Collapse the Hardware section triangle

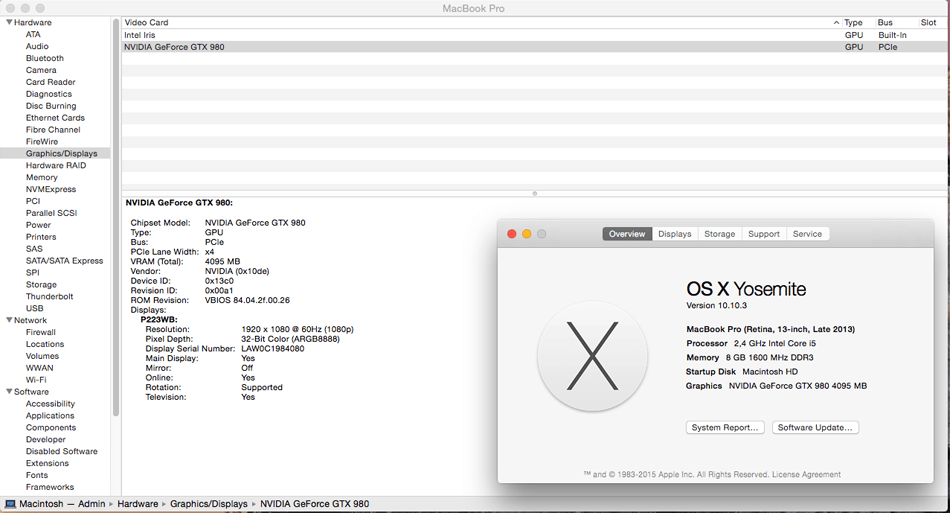point(9,22)
